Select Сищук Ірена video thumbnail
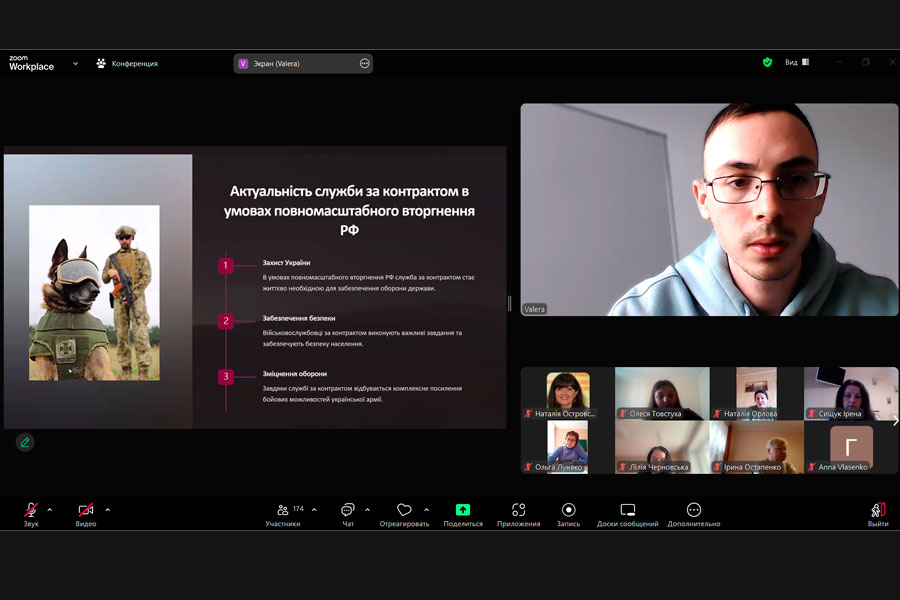 pos(851,394)
